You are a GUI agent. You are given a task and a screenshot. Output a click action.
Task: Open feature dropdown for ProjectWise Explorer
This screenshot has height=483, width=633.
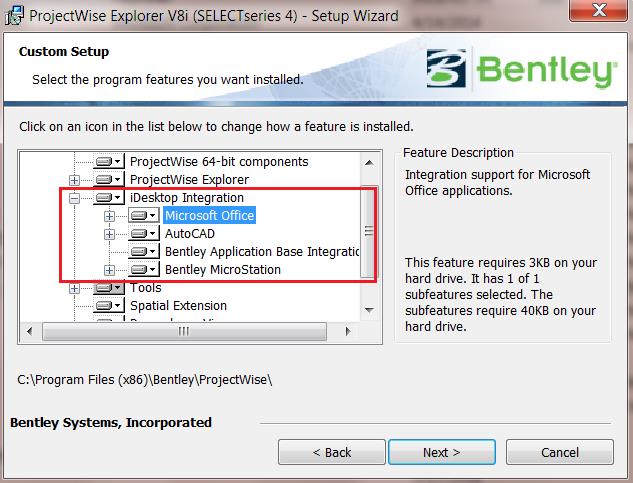(x=109, y=179)
